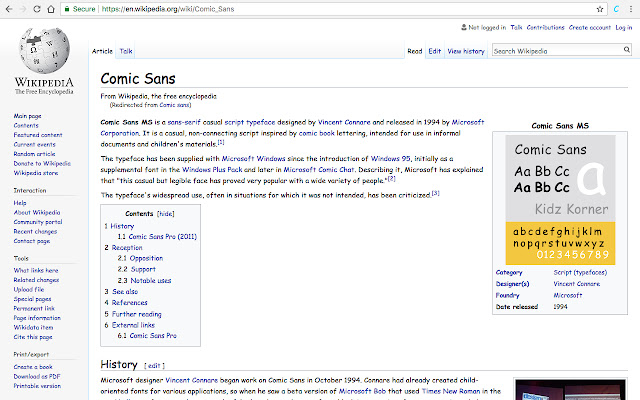Click the Permanent link entry
The height and width of the screenshot is (400, 640).
pos(34,308)
